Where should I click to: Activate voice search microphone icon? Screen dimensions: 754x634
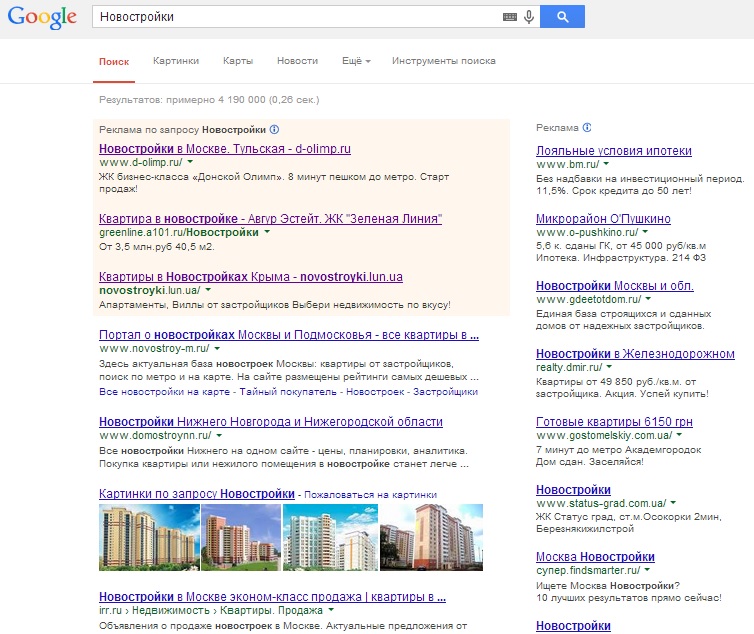529,17
